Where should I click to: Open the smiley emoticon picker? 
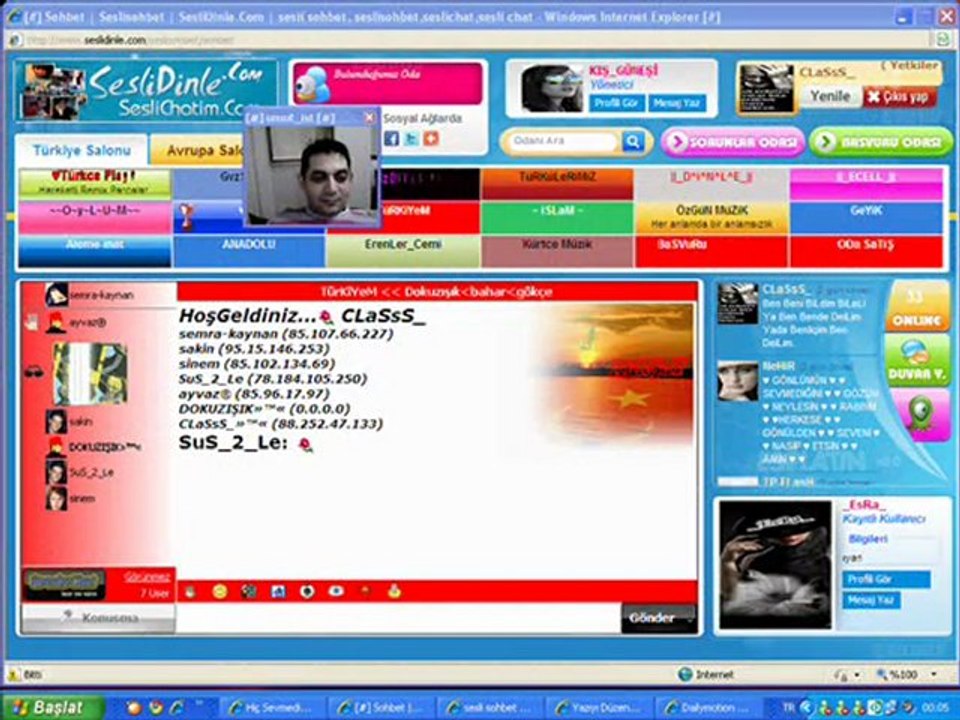click(x=219, y=591)
